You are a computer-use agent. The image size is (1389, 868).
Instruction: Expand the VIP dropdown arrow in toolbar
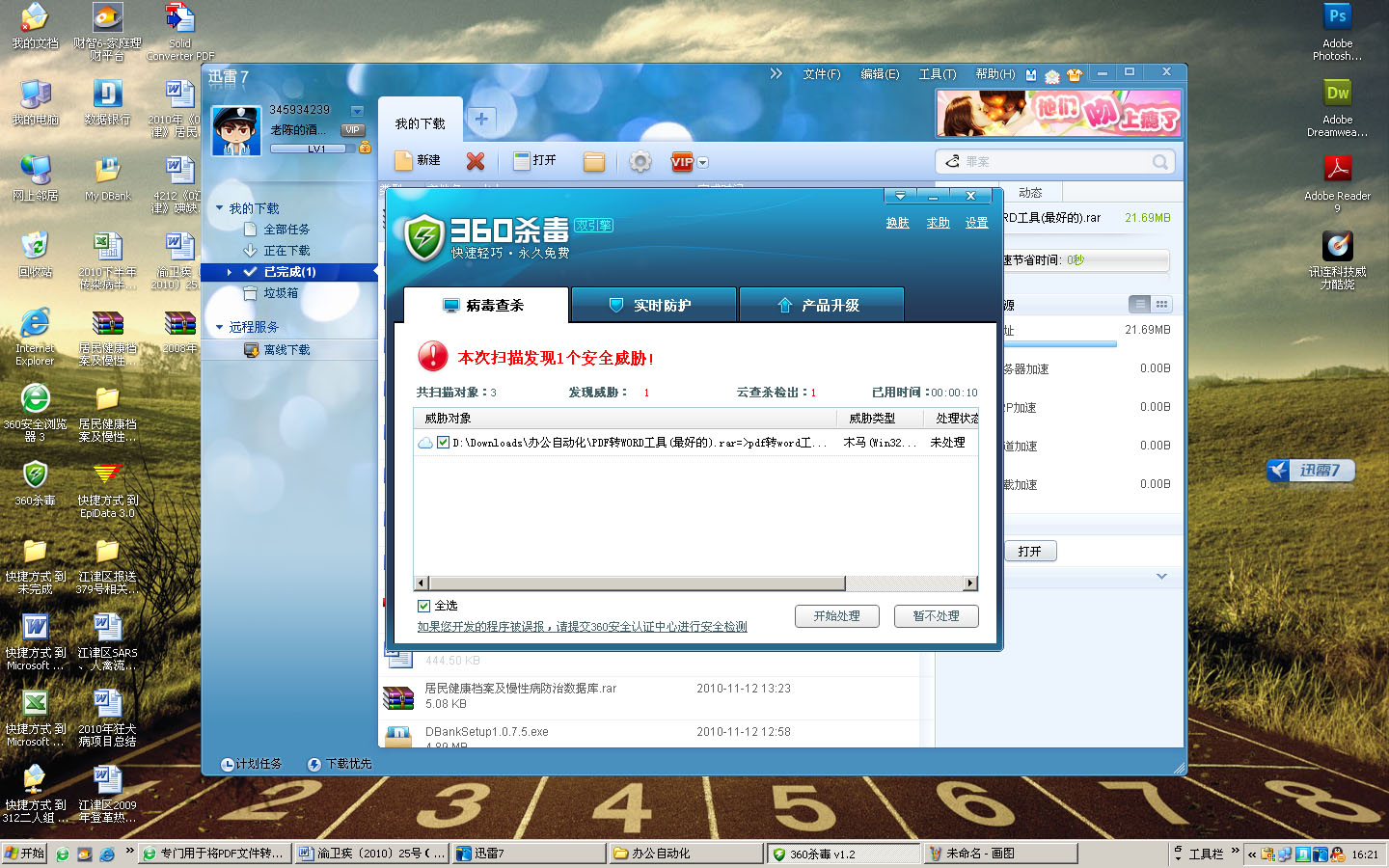coord(703,163)
